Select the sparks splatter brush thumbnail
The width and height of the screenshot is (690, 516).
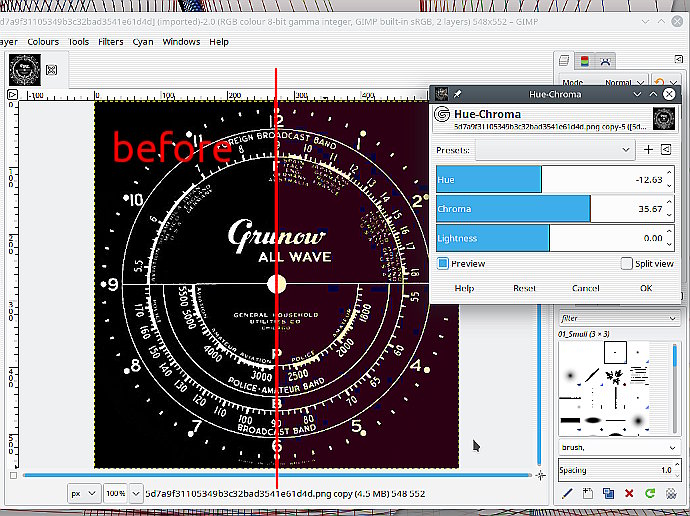point(615,376)
